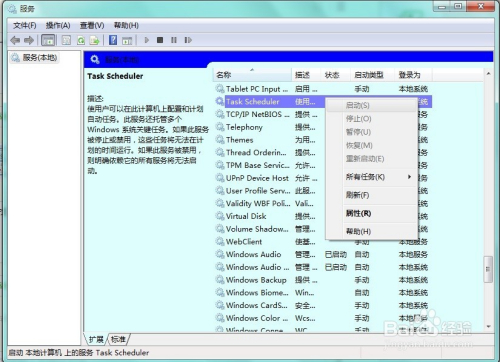Screen dimensions: 500x362
Task: Sort by the 状态 column header
Action: (336, 75)
